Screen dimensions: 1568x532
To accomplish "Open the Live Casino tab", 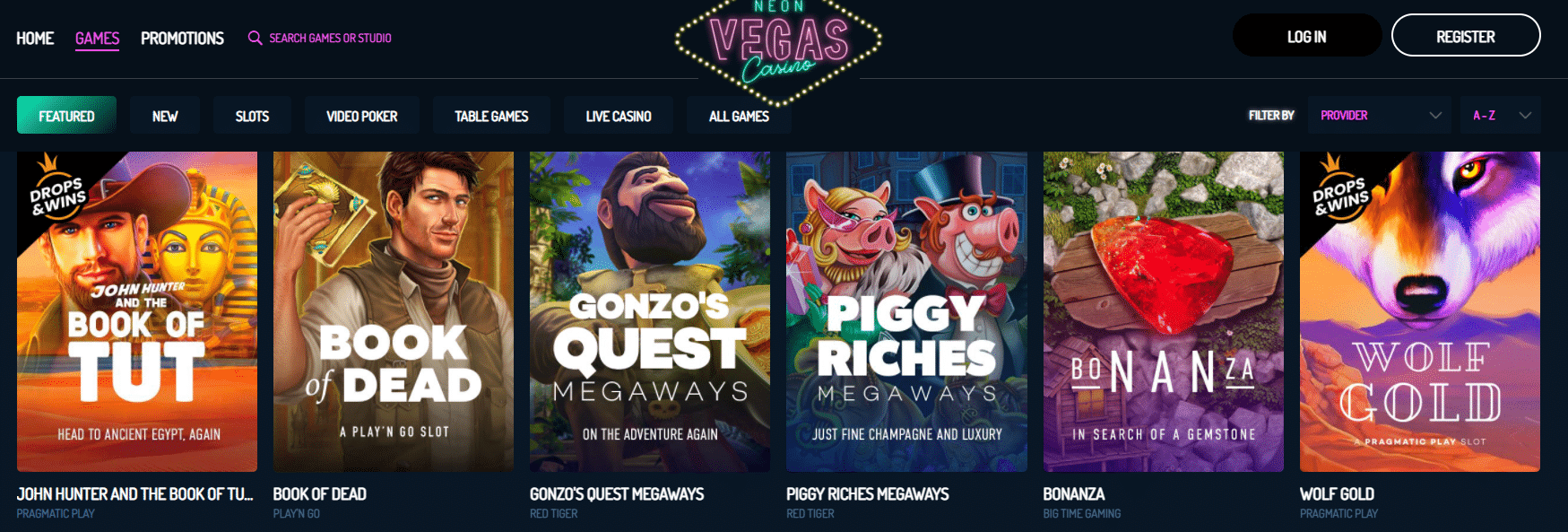I will [x=619, y=116].
